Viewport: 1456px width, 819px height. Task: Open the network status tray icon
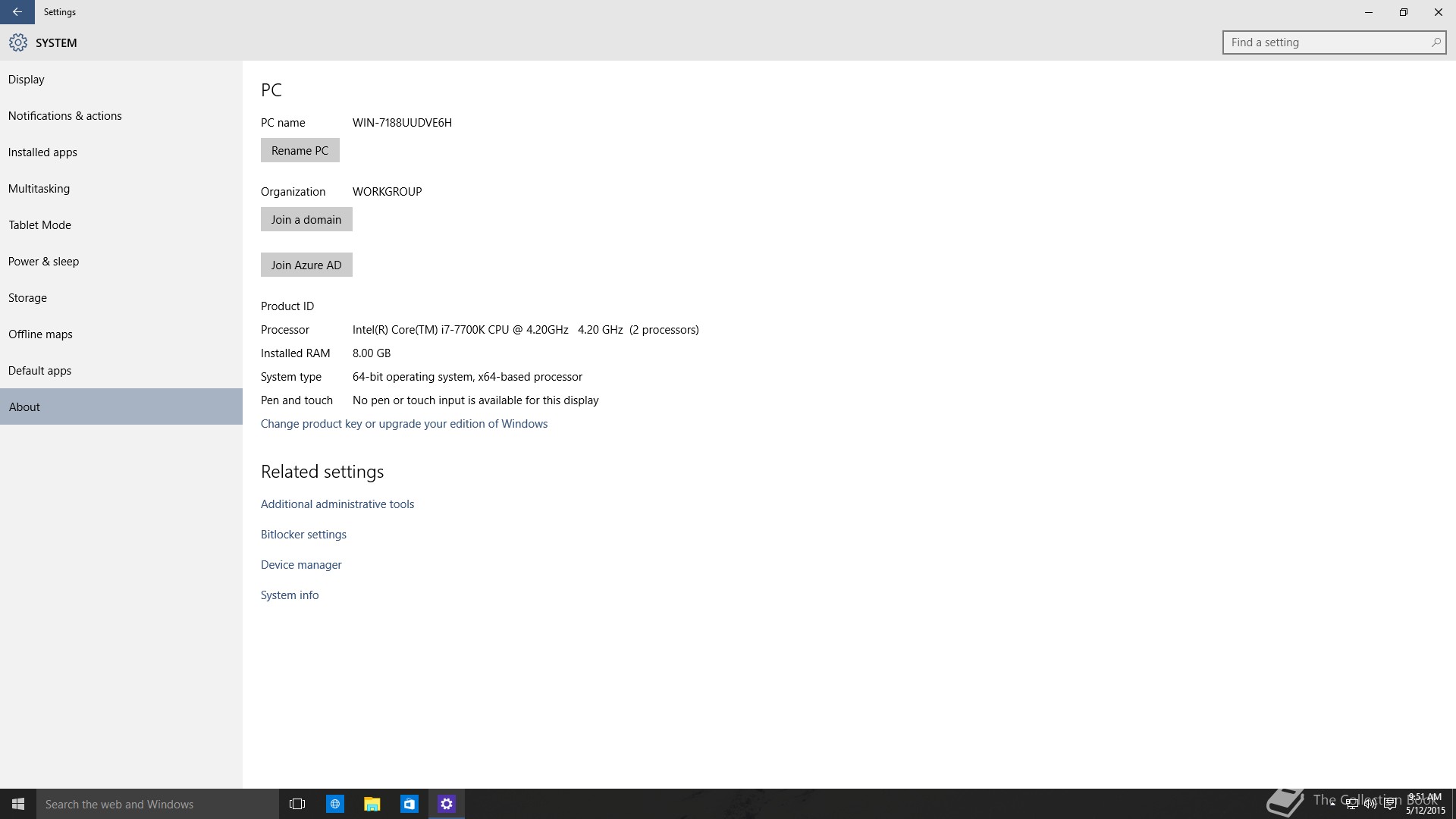click(x=1351, y=804)
